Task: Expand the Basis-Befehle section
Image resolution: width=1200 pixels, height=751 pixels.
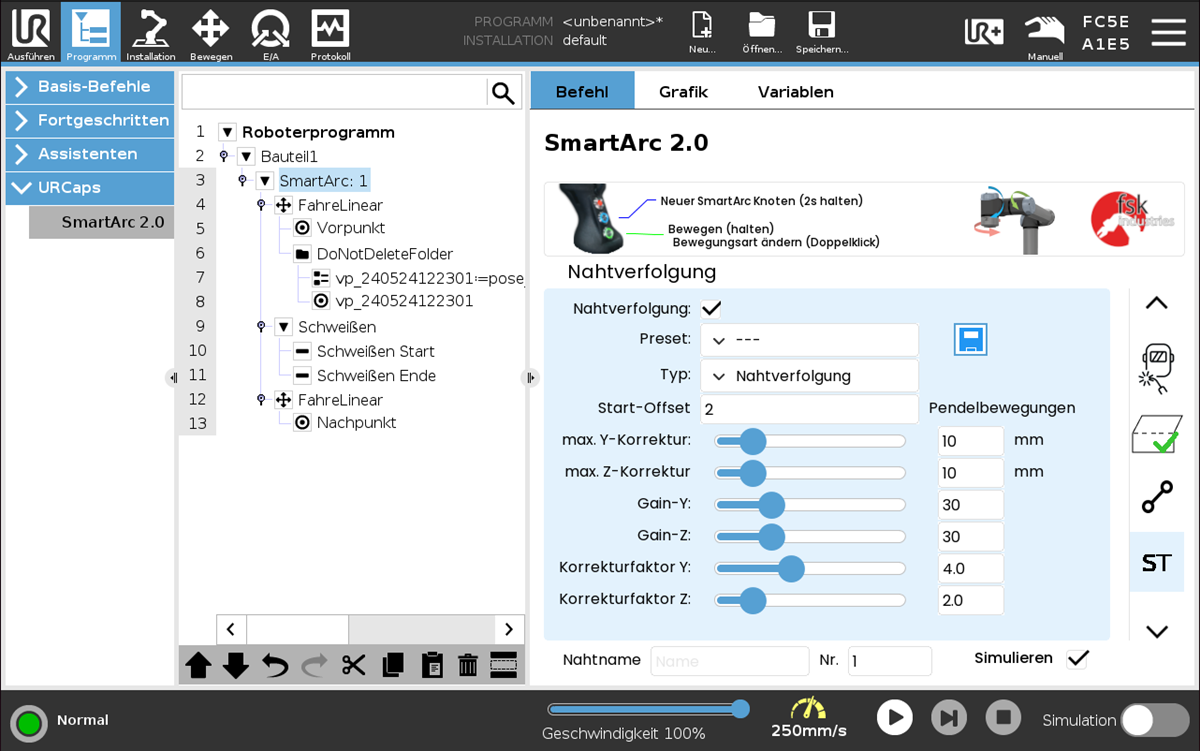Action: (x=90, y=87)
